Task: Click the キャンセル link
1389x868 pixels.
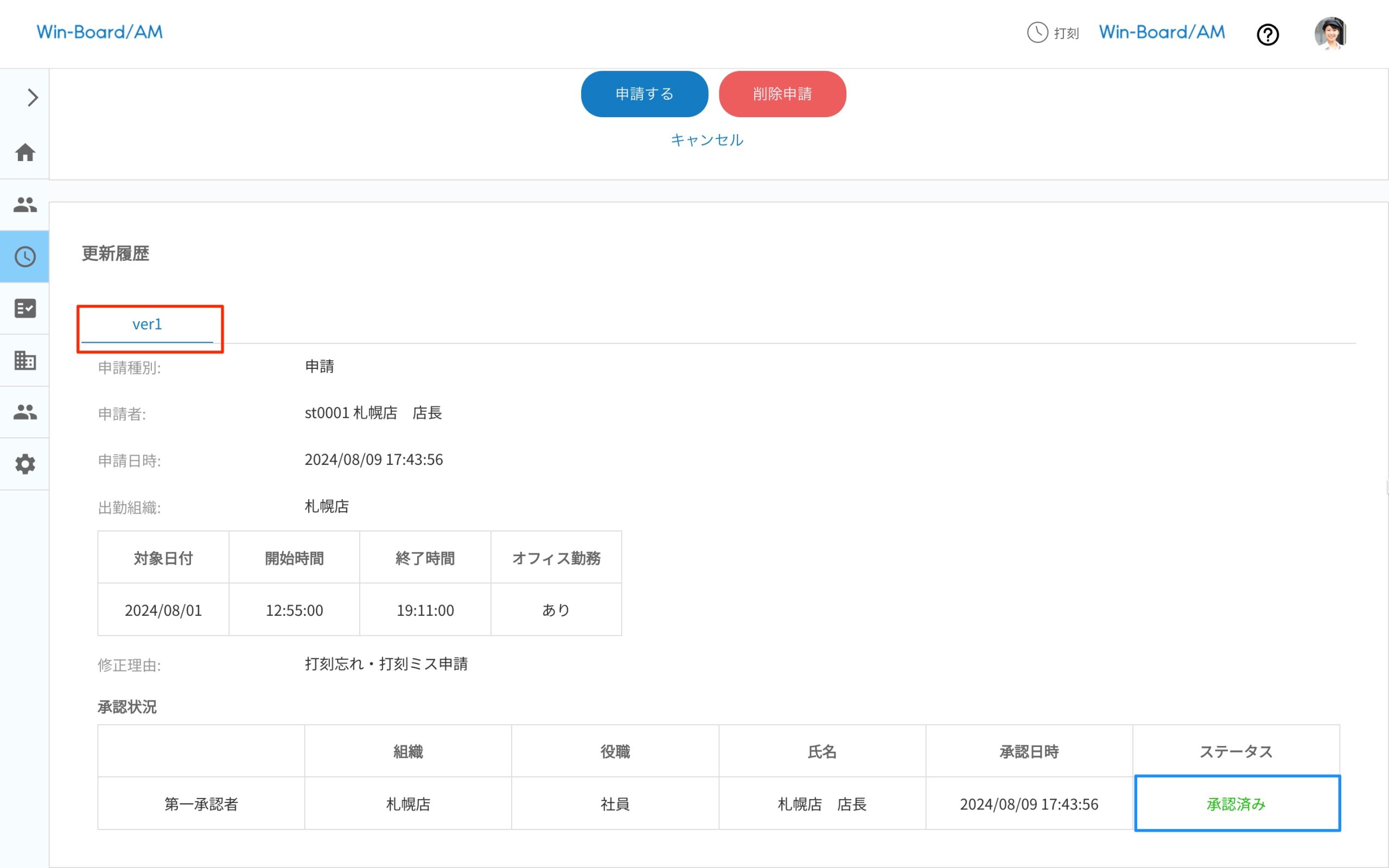Action: (706, 140)
